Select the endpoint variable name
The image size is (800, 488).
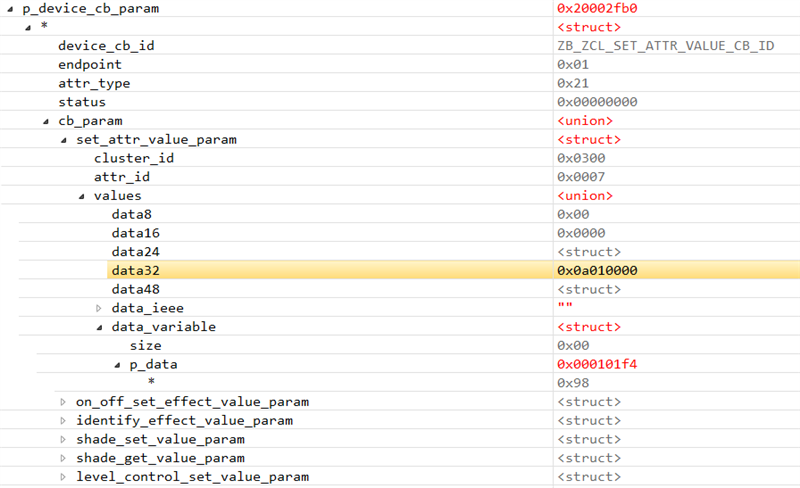pyautogui.click(x=90, y=65)
